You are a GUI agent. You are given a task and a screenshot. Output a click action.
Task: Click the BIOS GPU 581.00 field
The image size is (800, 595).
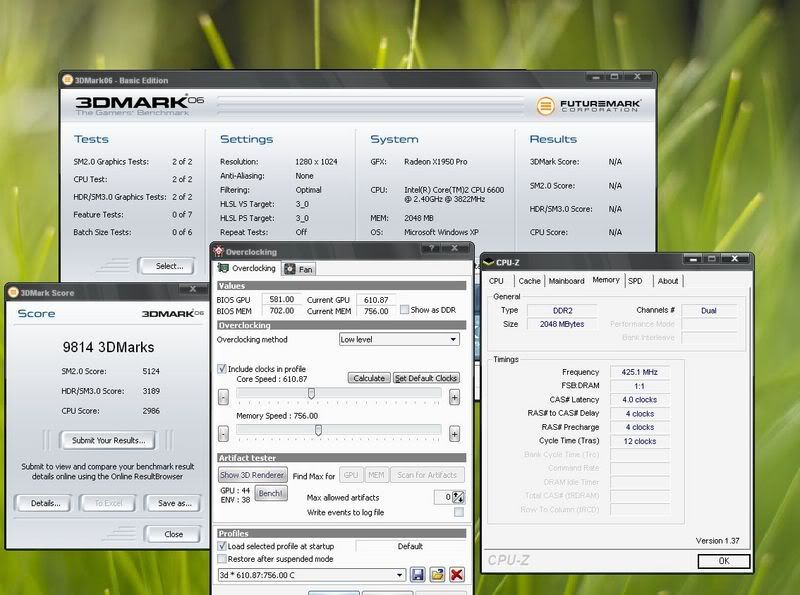click(281, 299)
